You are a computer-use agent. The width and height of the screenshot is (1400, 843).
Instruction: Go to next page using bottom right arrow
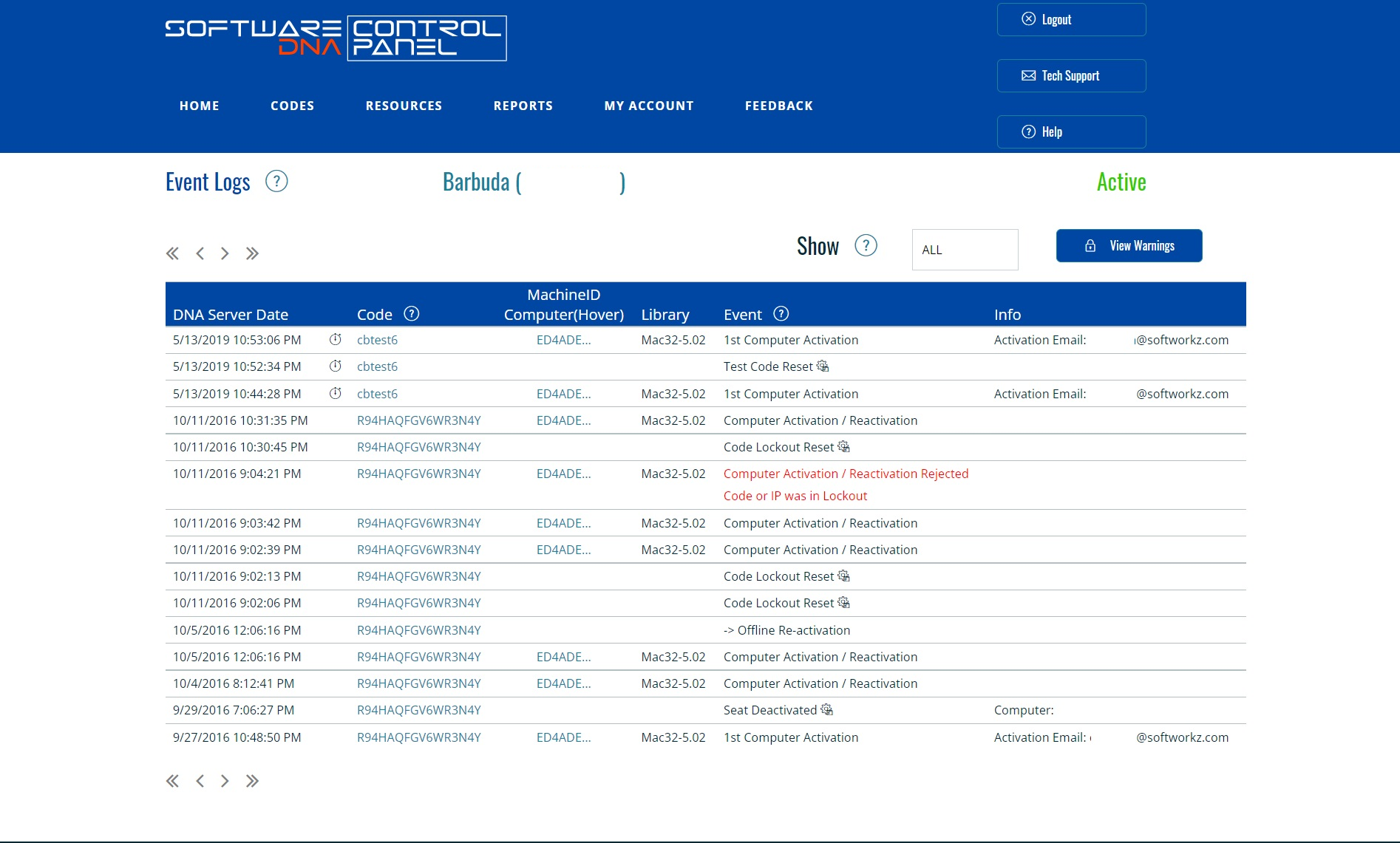coord(225,781)
